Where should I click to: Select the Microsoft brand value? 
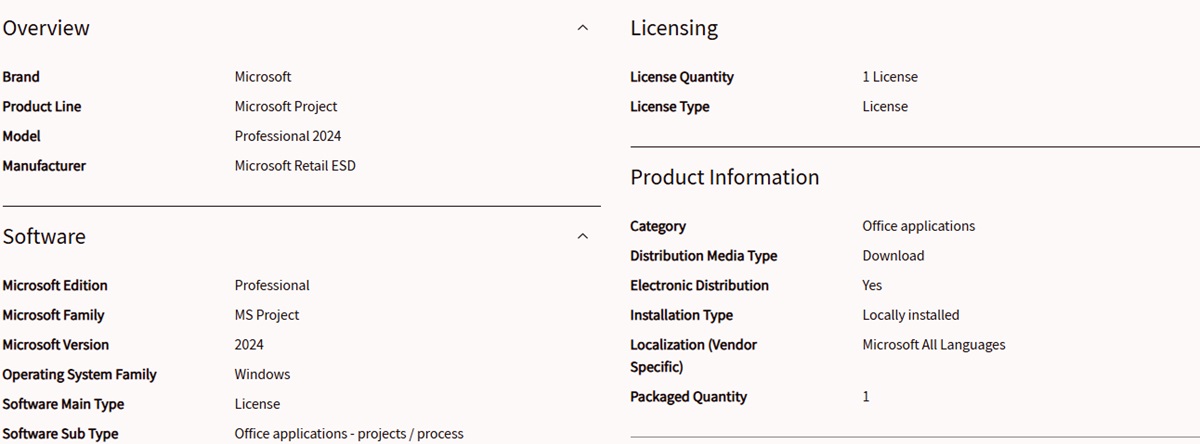263,76
